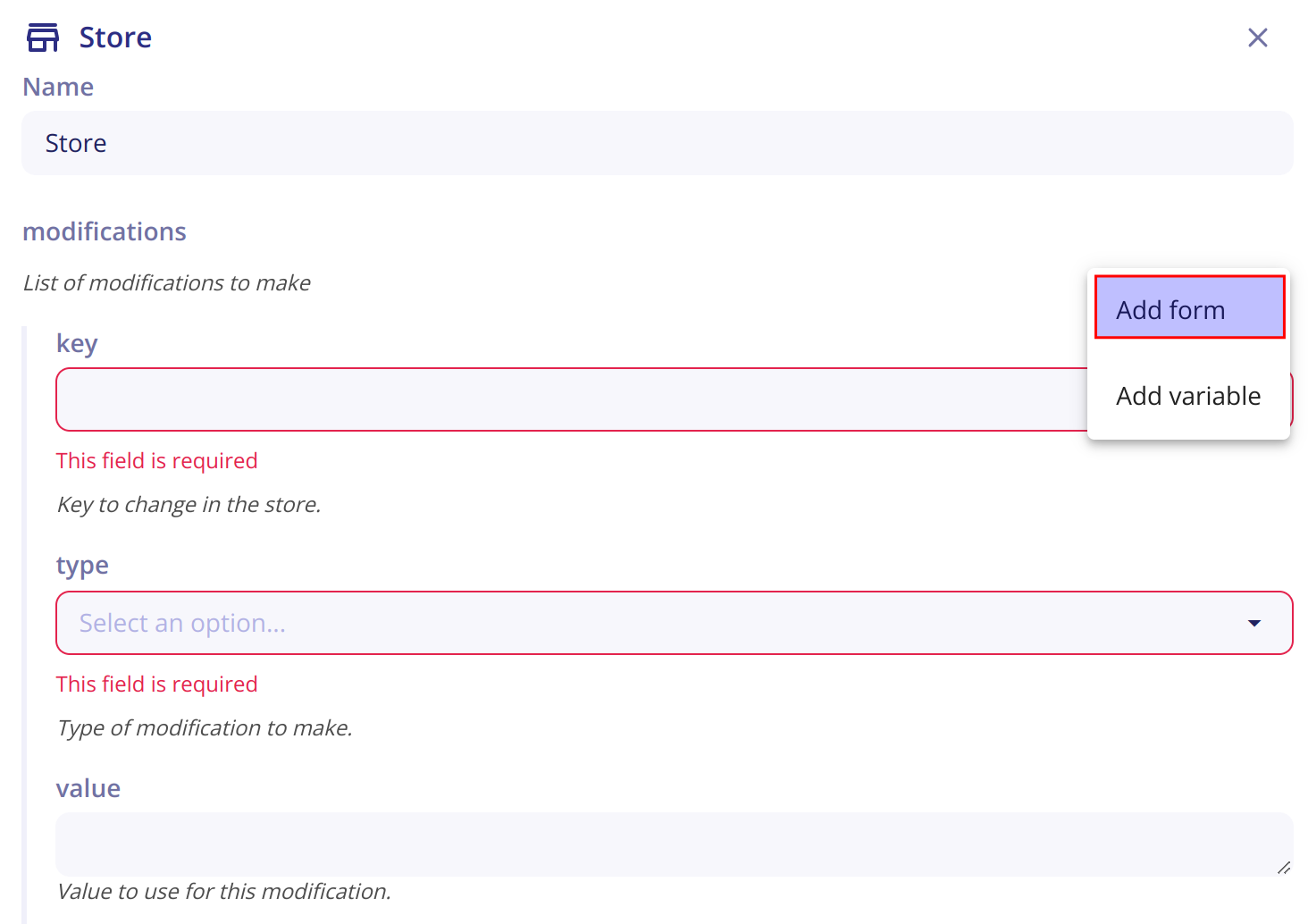This screenshot has width=1308, height=924.
Task: Click the modifications section heading
Action: 105,231
